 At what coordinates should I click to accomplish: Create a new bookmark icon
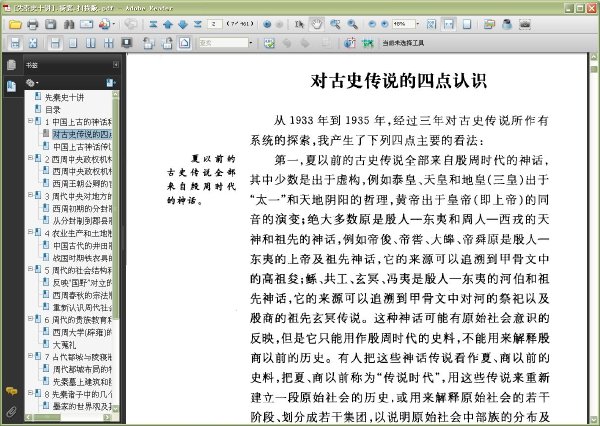111,83
